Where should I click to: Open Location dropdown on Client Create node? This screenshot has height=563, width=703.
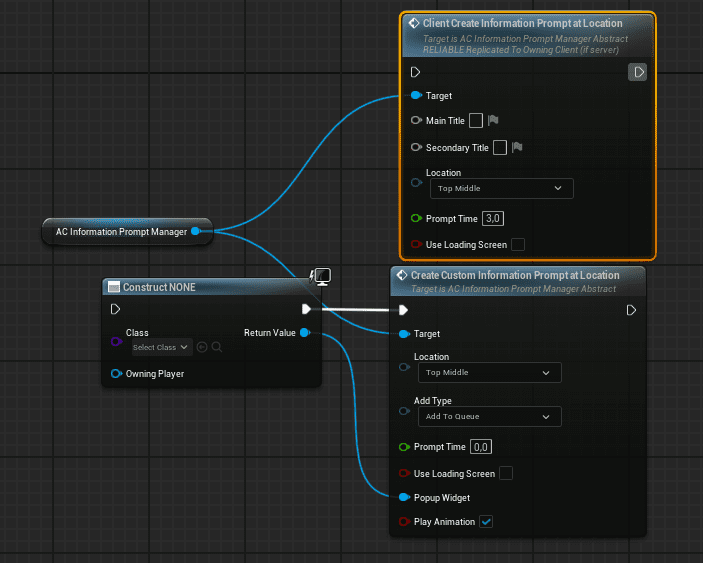point(502,188)
